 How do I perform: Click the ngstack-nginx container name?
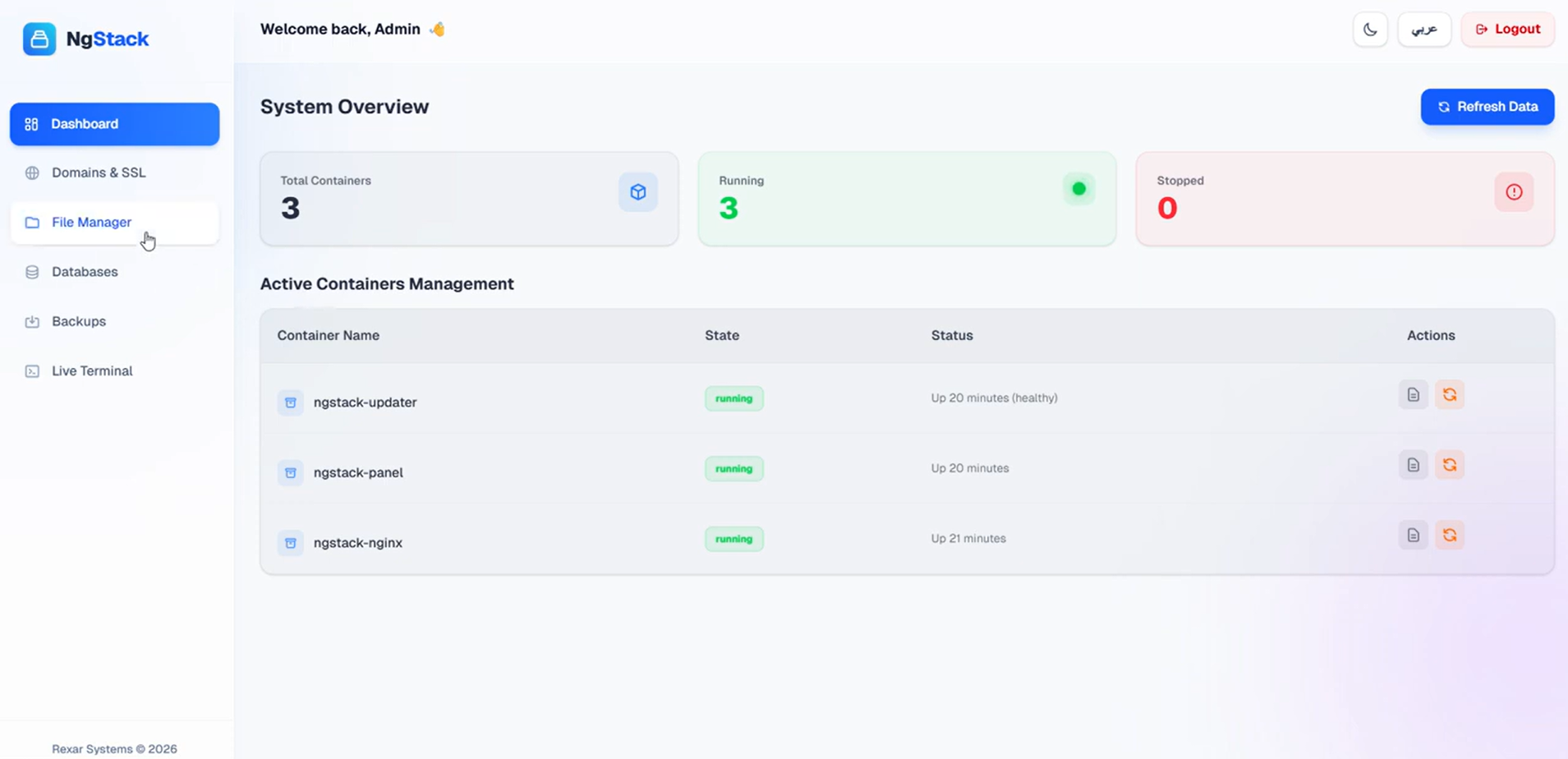point(358,543)
